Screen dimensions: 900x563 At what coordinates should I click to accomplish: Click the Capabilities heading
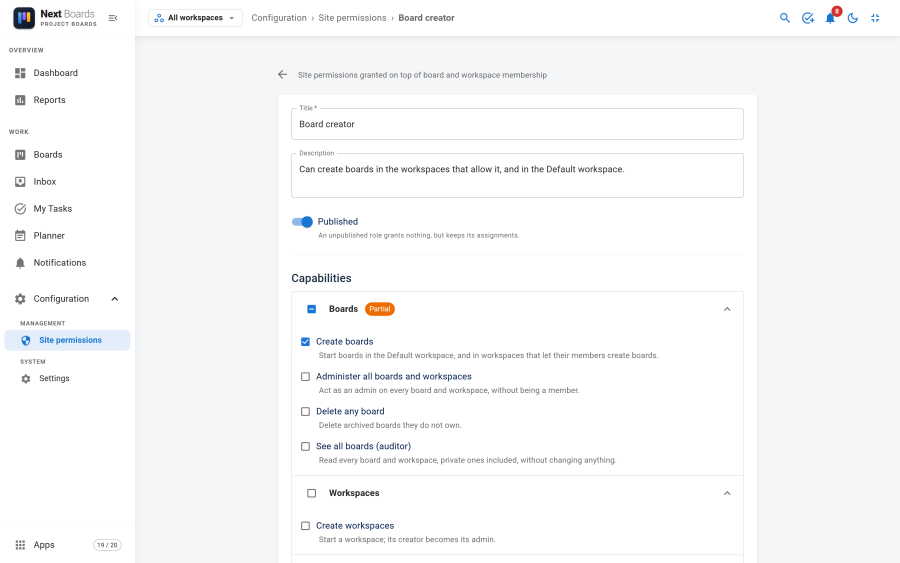click(321, 278)
